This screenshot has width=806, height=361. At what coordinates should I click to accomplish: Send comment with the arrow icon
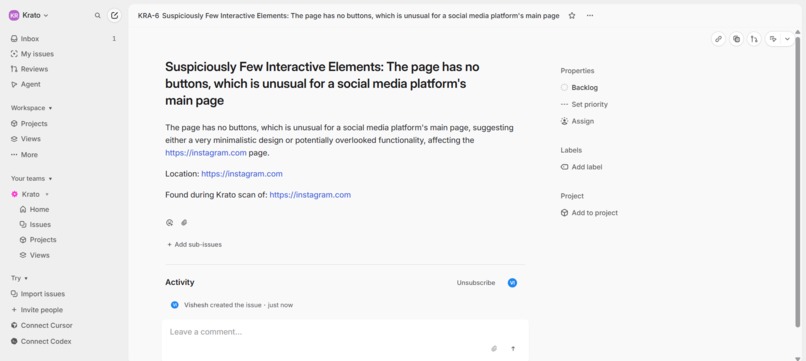(512, 349)
